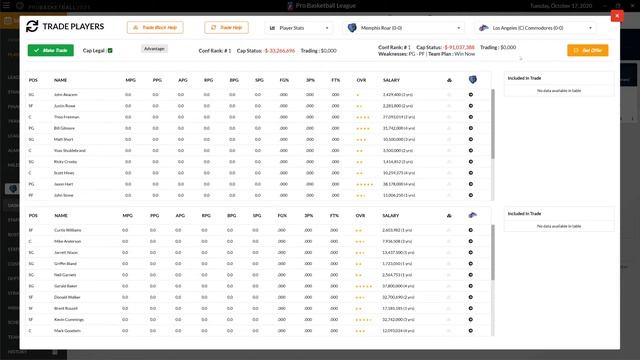The height and width of the screenshot is (360, 640).
Task: Click the Trade Players refresh arrows icon
Action: pos(32,26)
